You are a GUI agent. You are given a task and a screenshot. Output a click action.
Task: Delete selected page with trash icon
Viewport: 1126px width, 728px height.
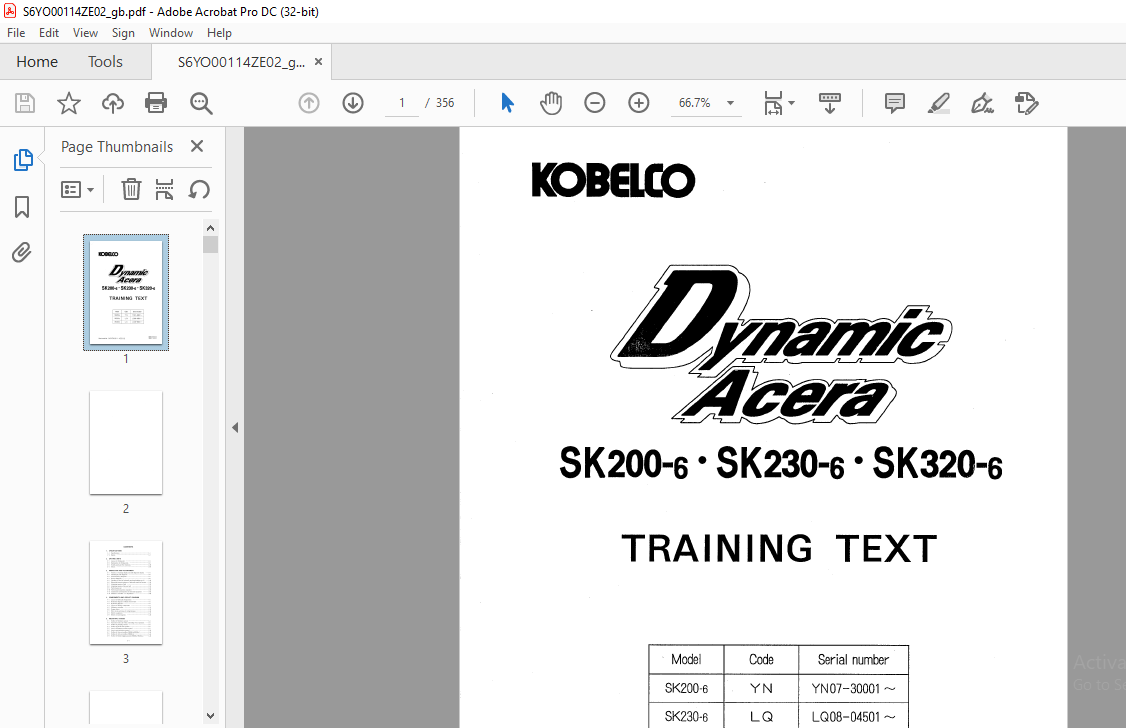click(131, 190)
